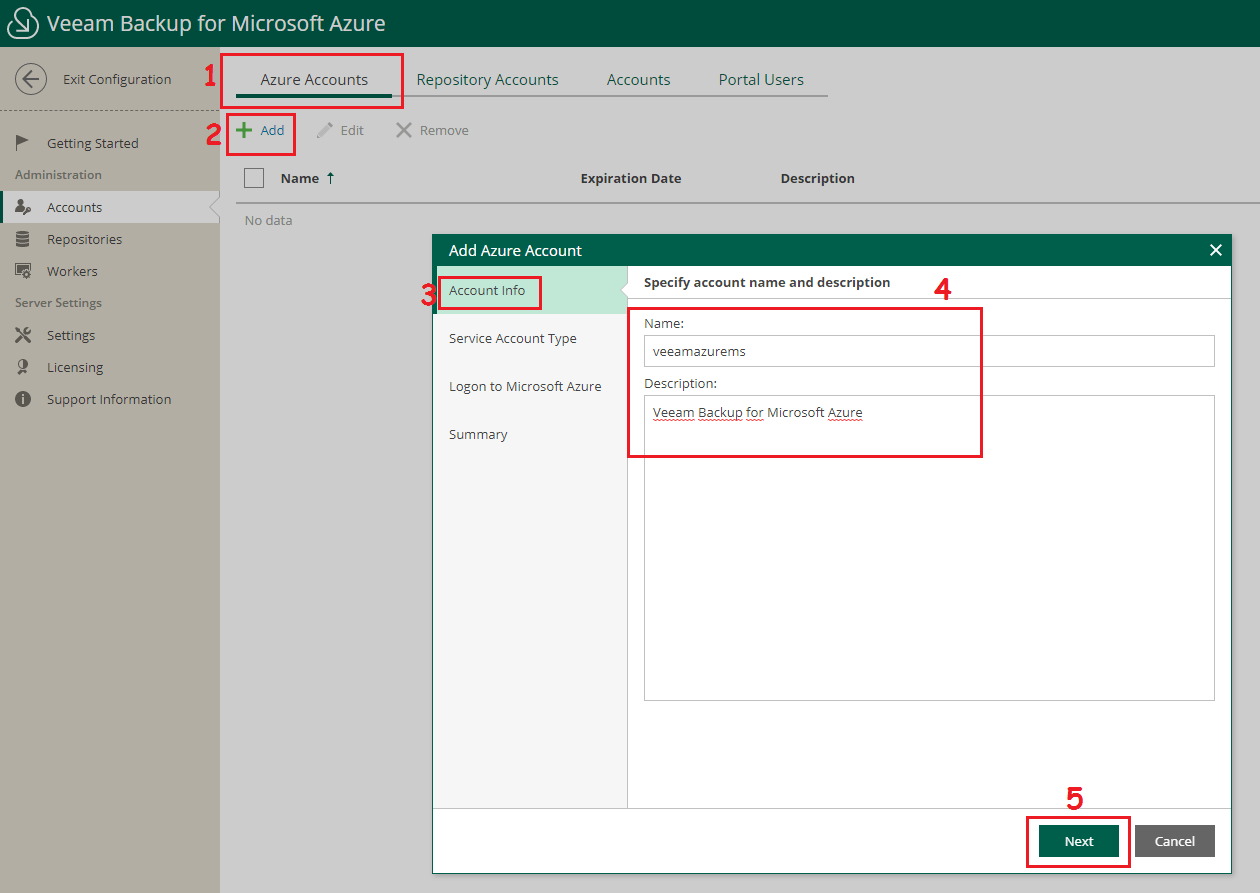The image size is (1260, 893).
Task: Select Service Account Type wizard step
Action: click(x=530, y=338)
